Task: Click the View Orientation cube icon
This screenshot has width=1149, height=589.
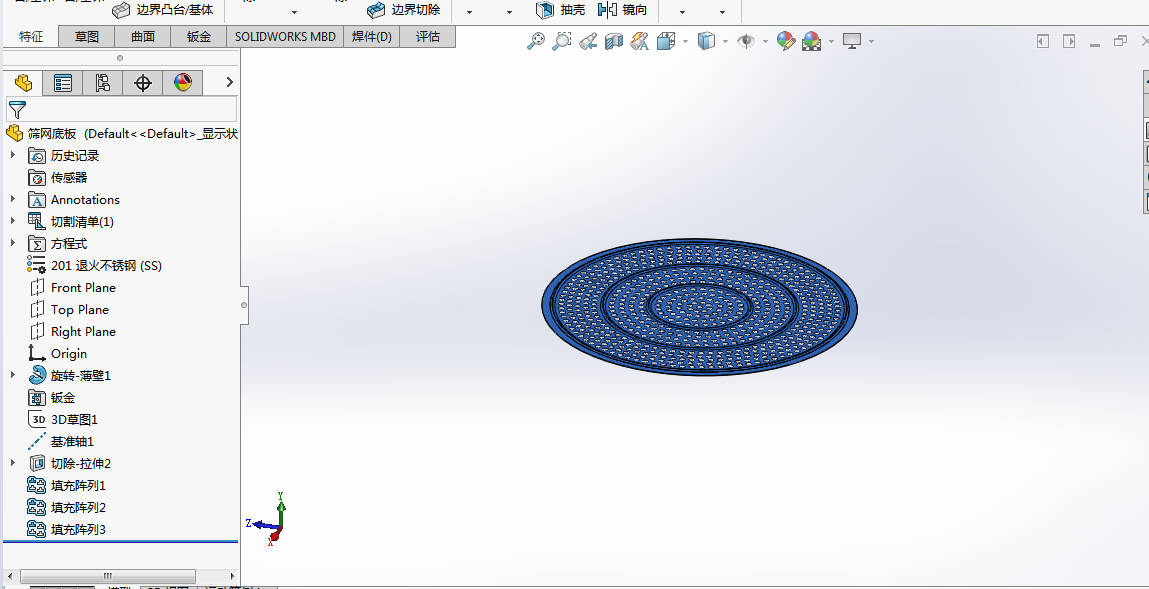Action: tap(665, 41)
